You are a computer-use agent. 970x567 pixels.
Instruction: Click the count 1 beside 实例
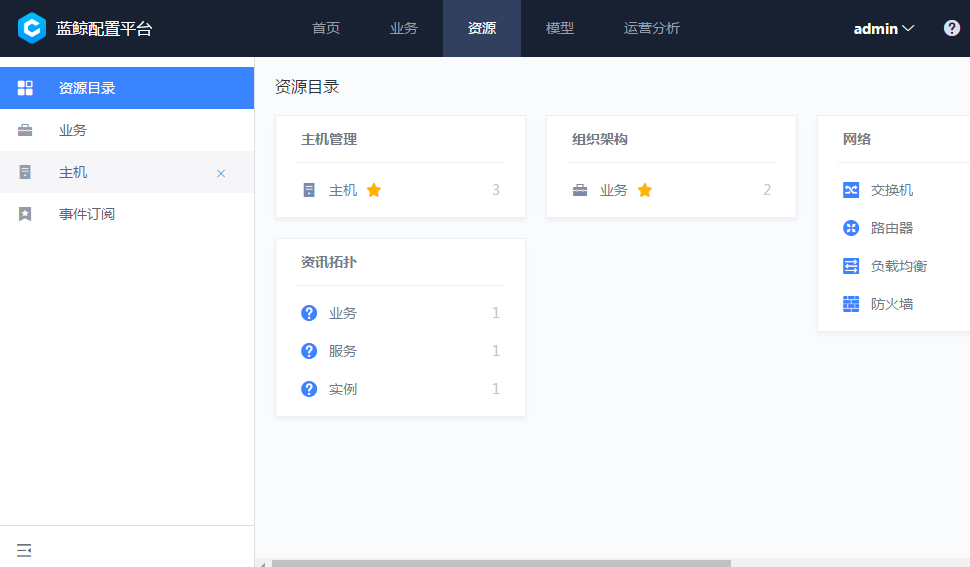[x=496, y=389]
